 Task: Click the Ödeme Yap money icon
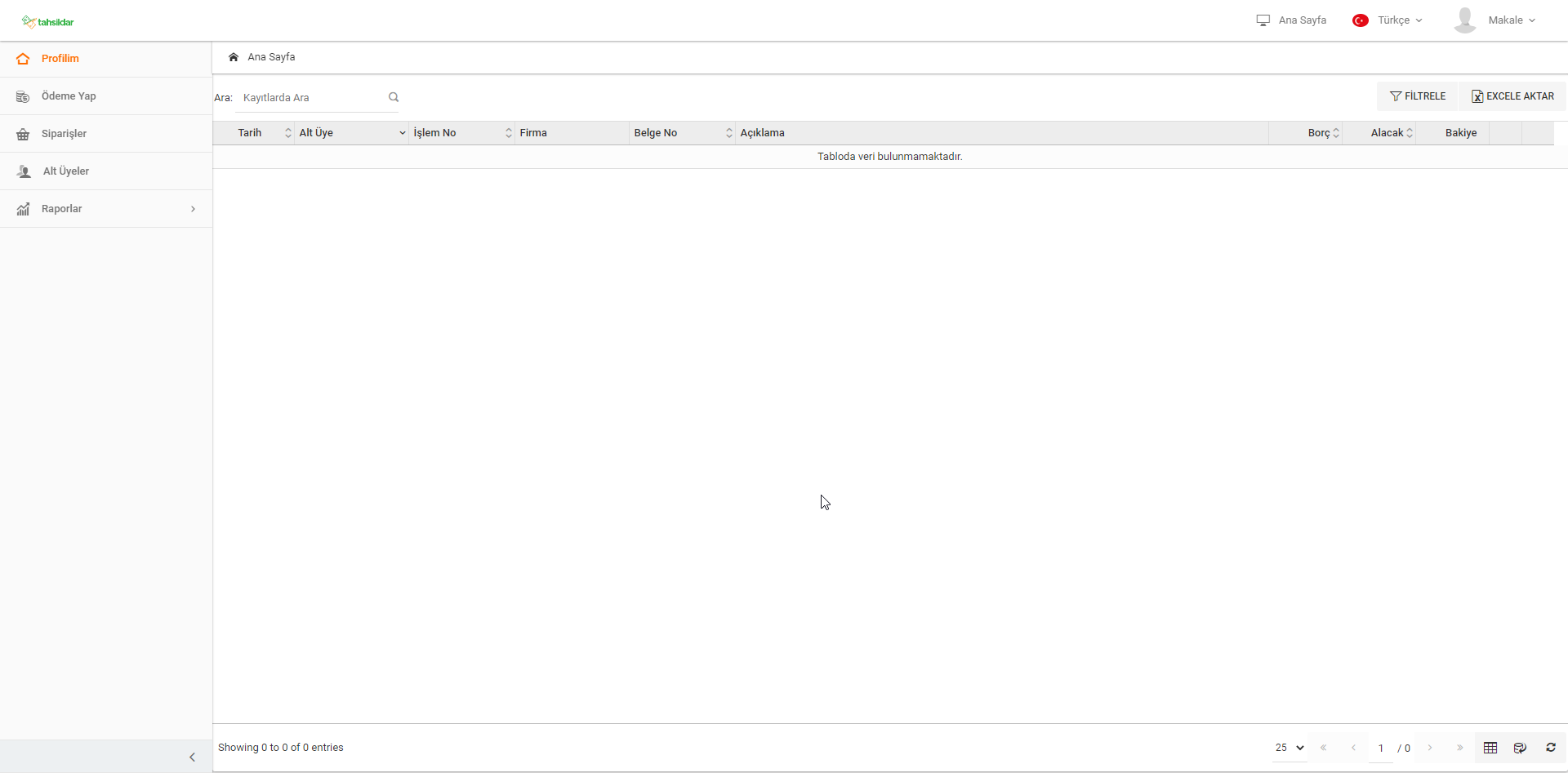(x=23, y=96)
